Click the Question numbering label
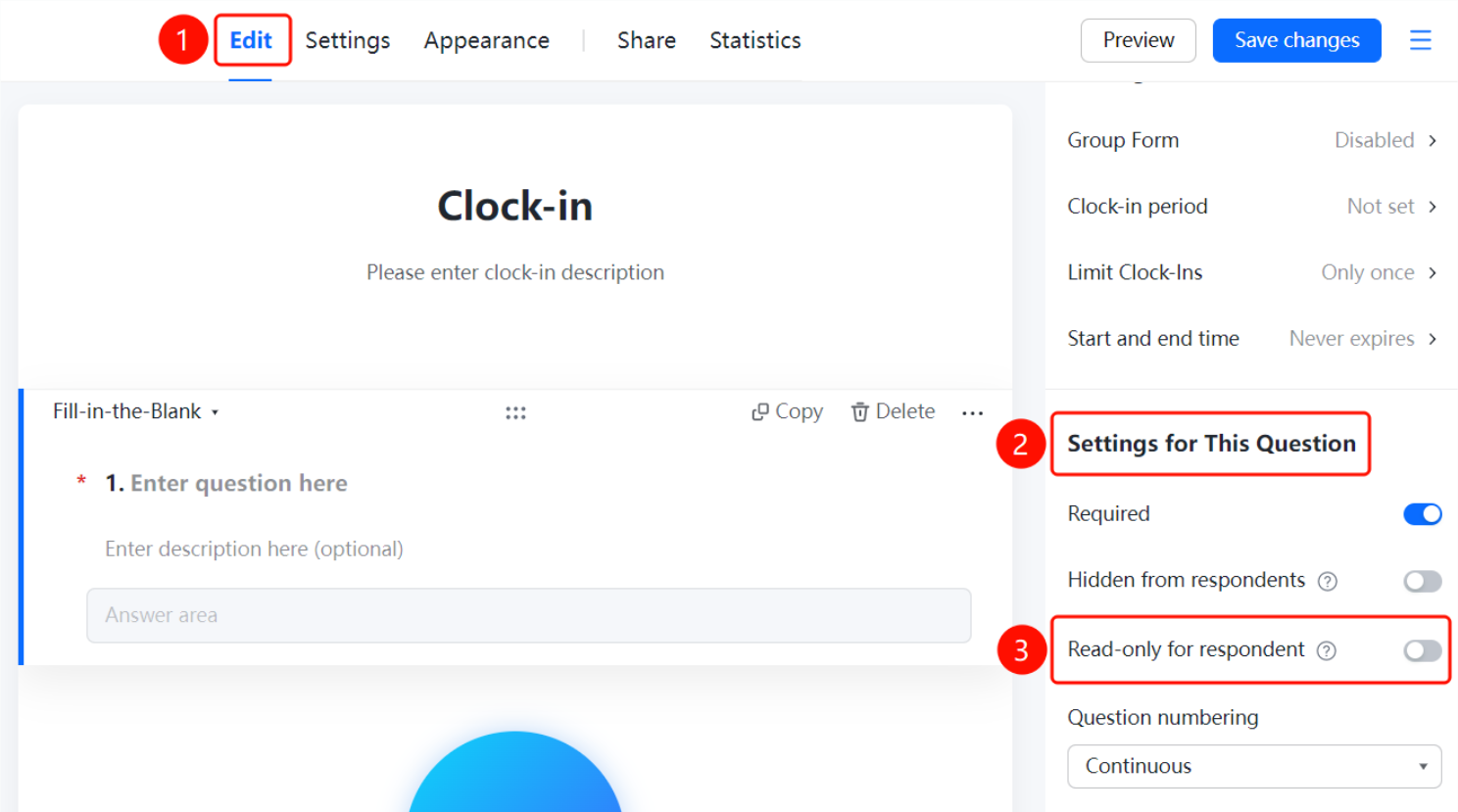 tap(1163, 717)
